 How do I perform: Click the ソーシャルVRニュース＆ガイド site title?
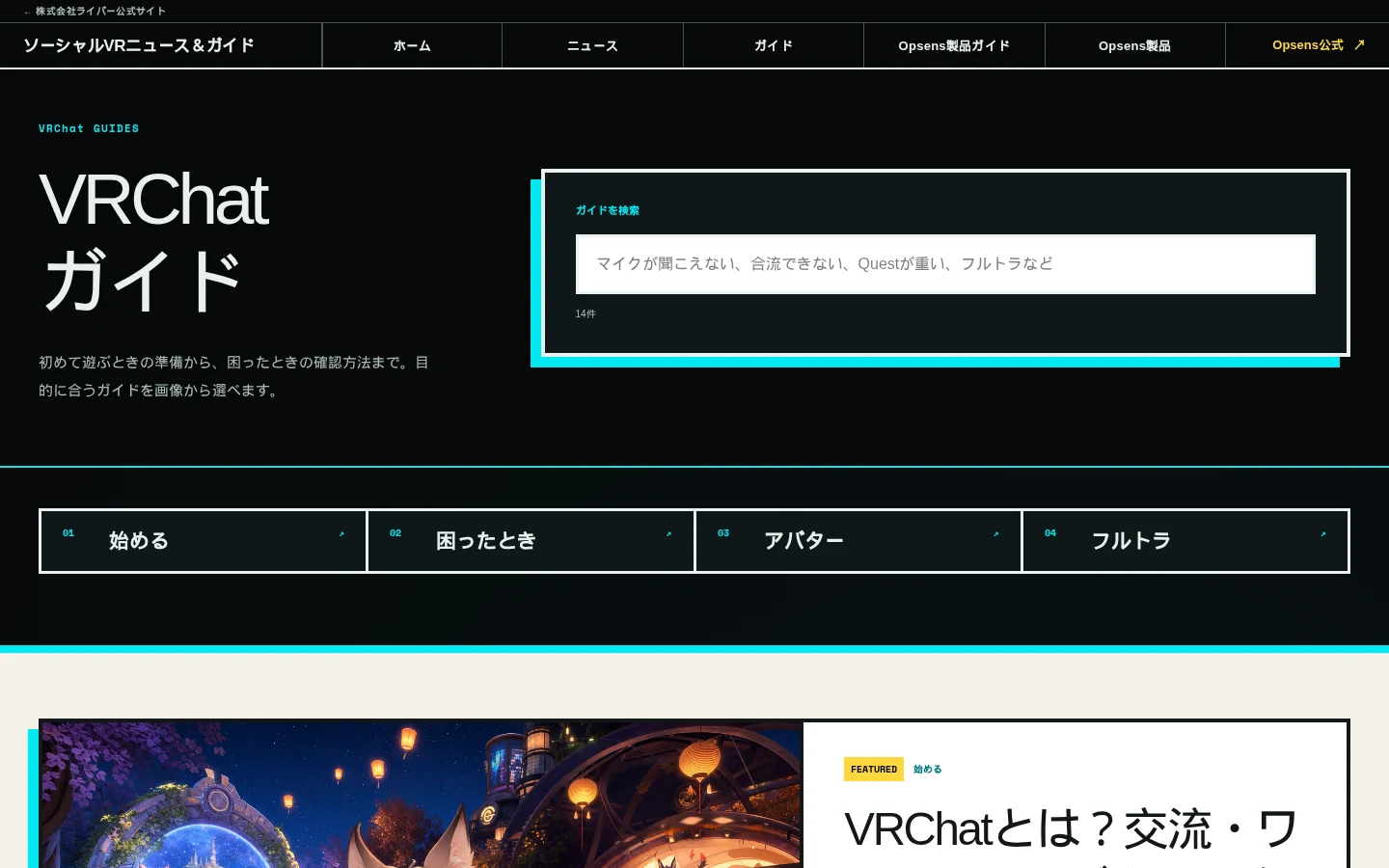(x=139, y=45)
